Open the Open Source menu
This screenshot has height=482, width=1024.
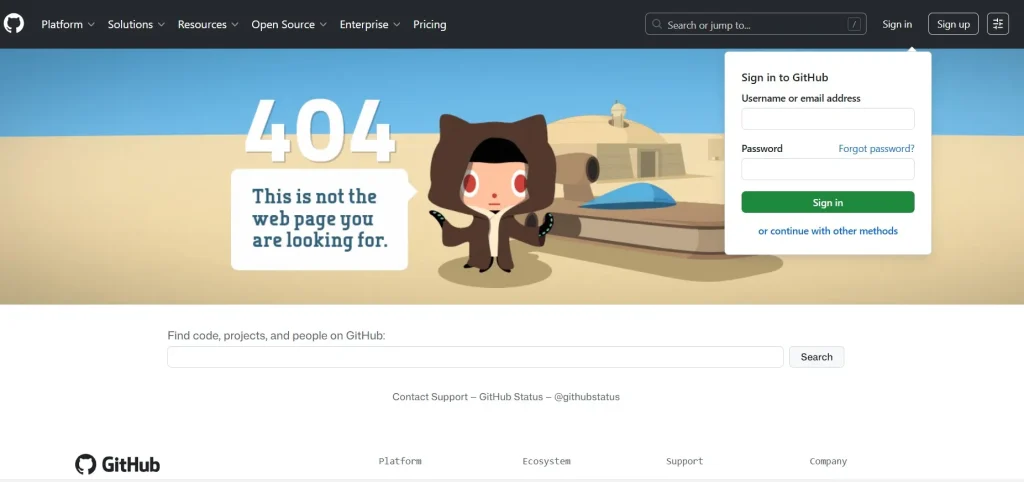tap(289, 24)
